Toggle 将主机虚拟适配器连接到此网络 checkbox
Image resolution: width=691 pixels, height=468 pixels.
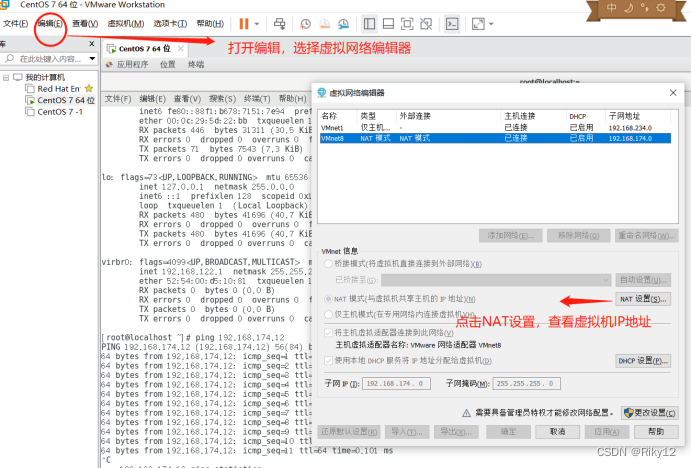pyautogui.click(x=328, y=332)
